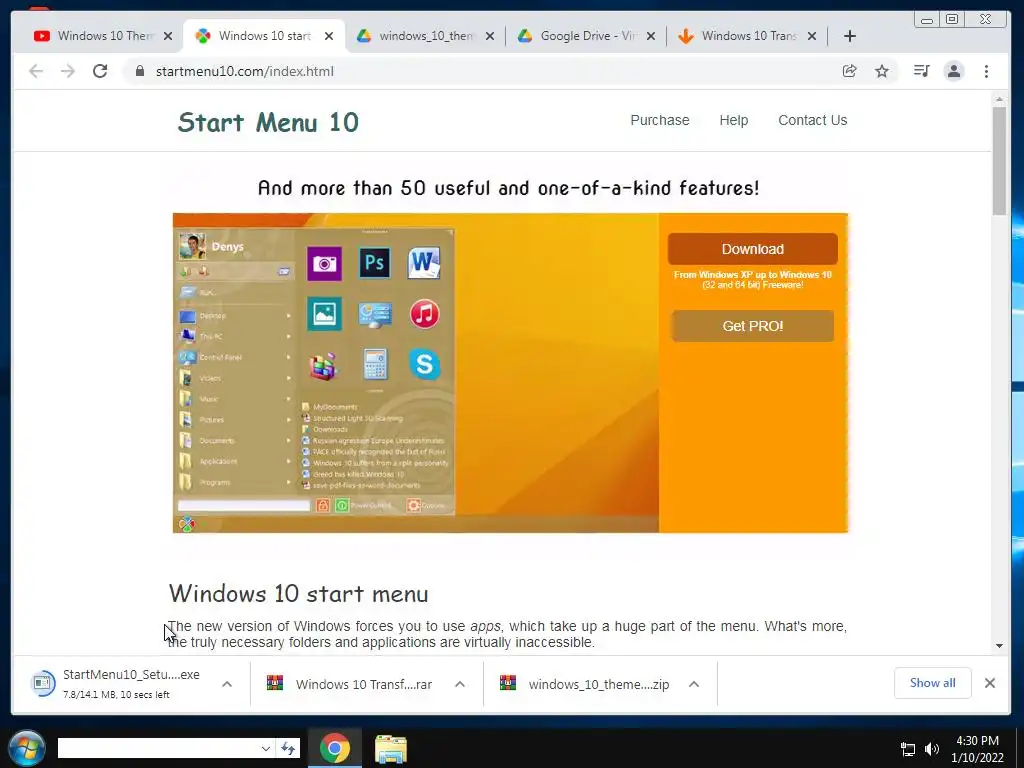Click the taskbar address refresh/go icon

click(x=288, y=748)
